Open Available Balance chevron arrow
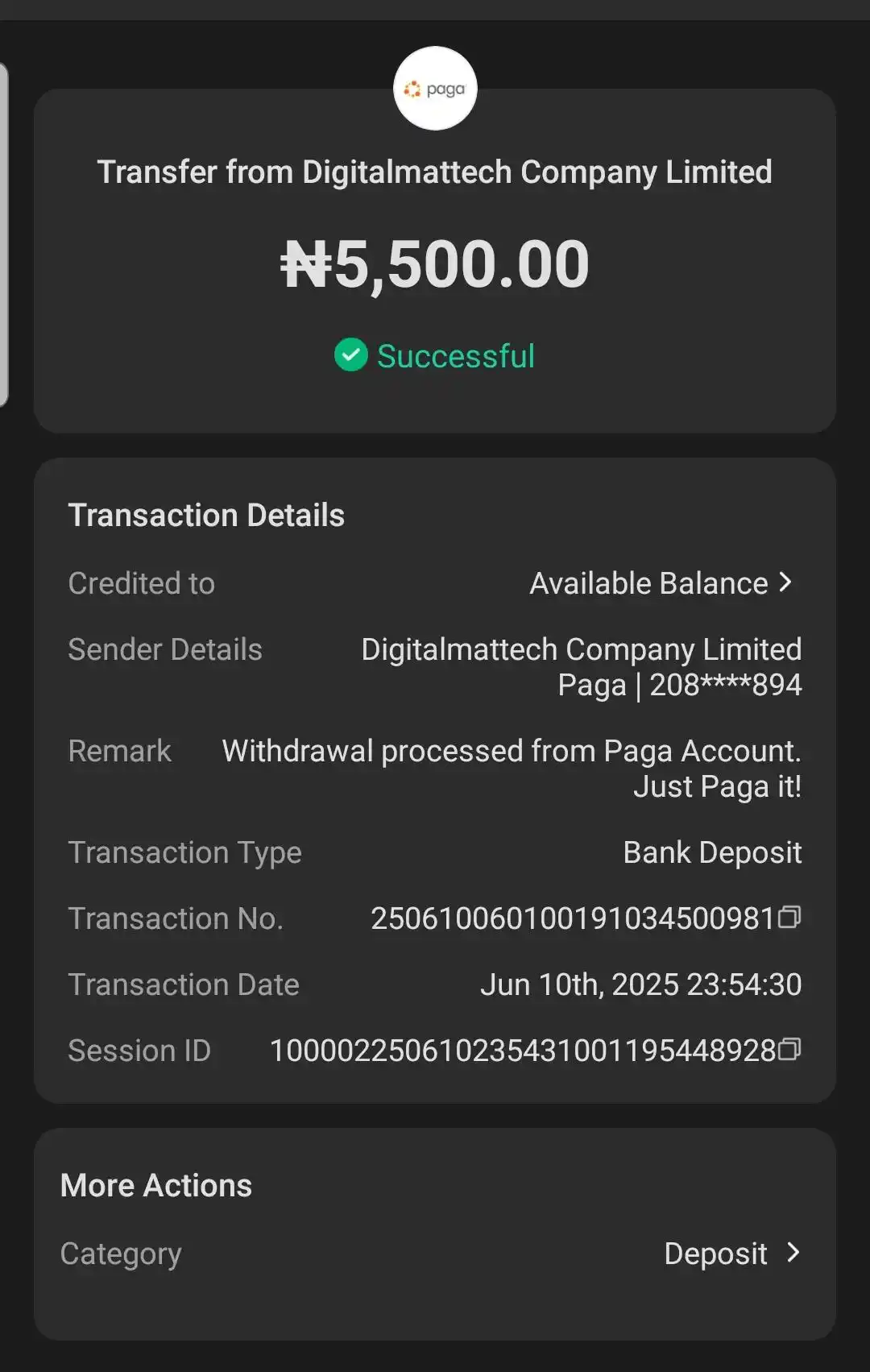 click(x=786, y=582)
